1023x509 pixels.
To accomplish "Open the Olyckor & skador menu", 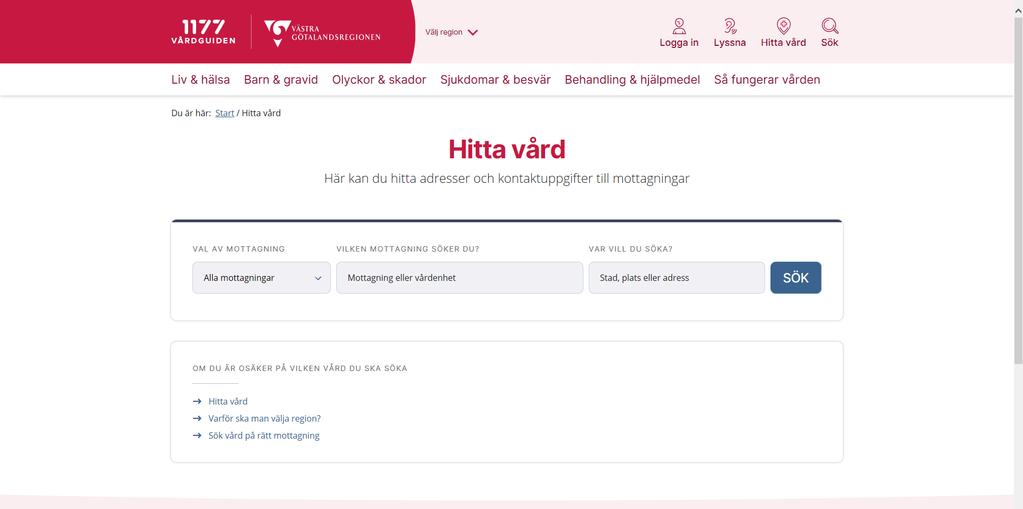I will click(379, 80).
